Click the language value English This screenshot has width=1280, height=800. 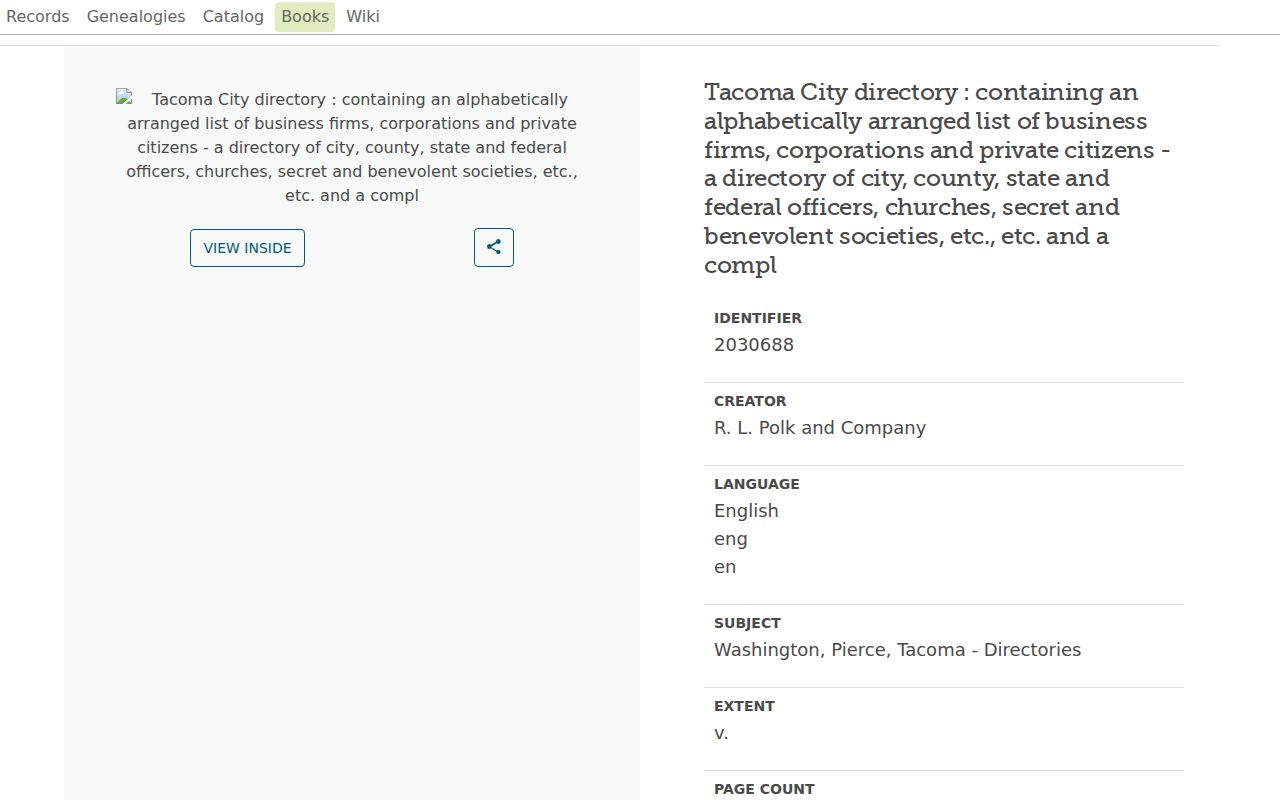(746, 511)
